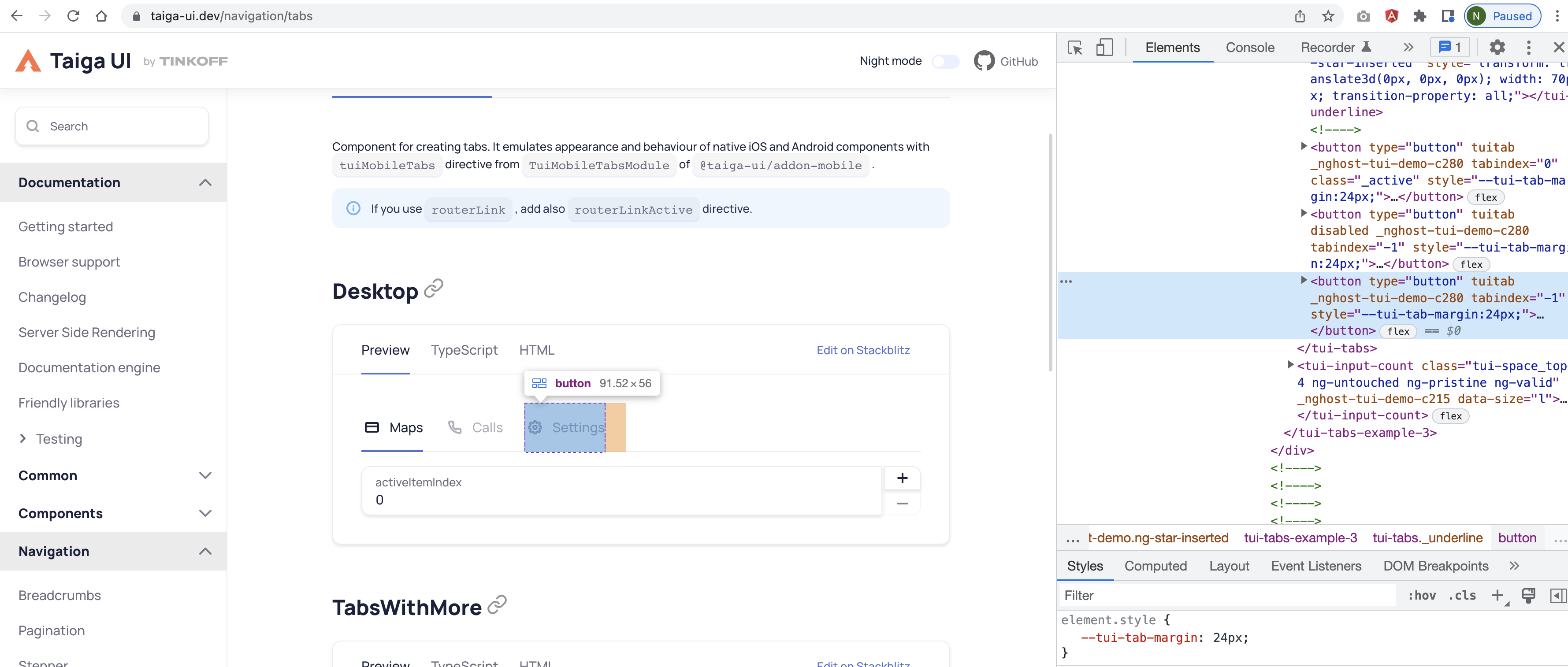Switch to the Console tab in DevTools
1568x667 pixels.
[x=1250, y=48]
